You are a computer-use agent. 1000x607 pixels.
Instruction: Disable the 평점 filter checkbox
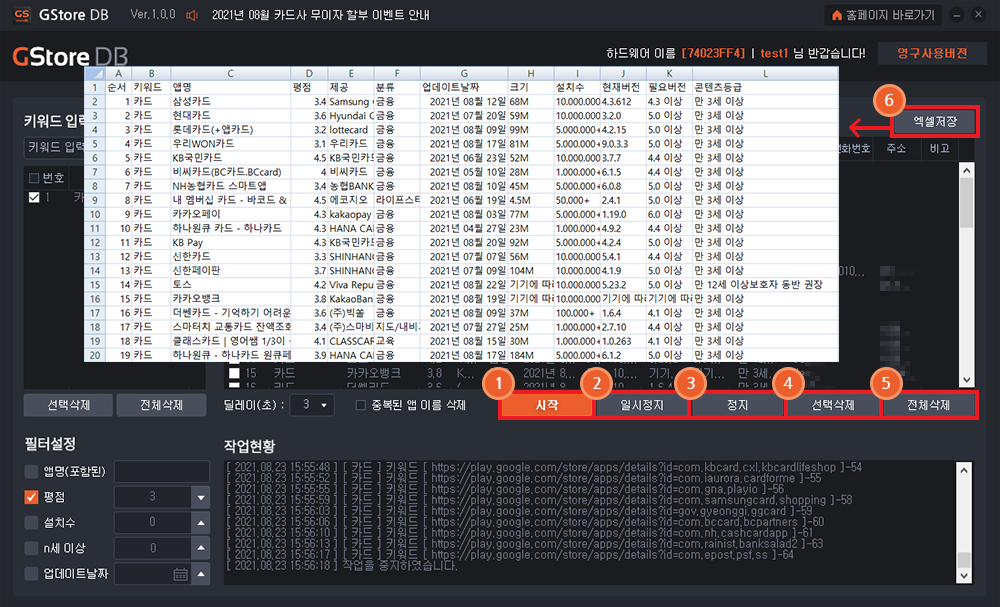coord(31,497)
